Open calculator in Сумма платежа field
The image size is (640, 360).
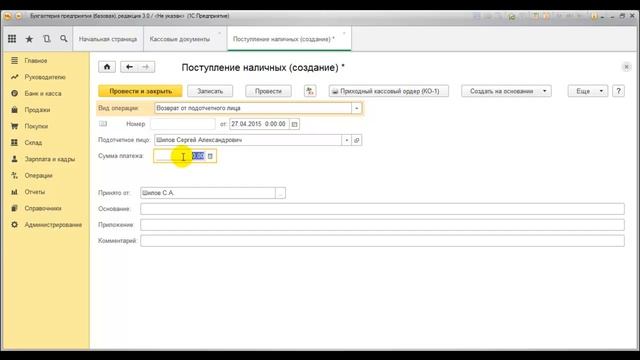tap(210, 156)
